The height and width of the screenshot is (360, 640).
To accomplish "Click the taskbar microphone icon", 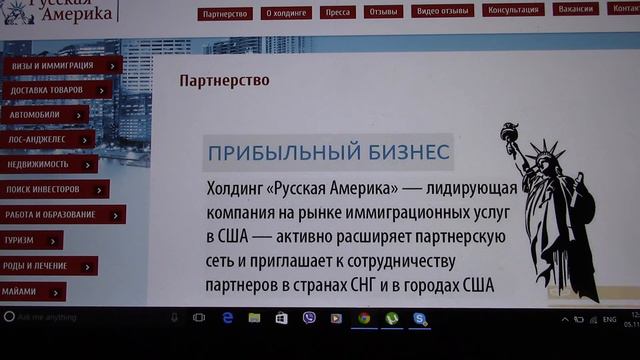I will tap(174, 318).
